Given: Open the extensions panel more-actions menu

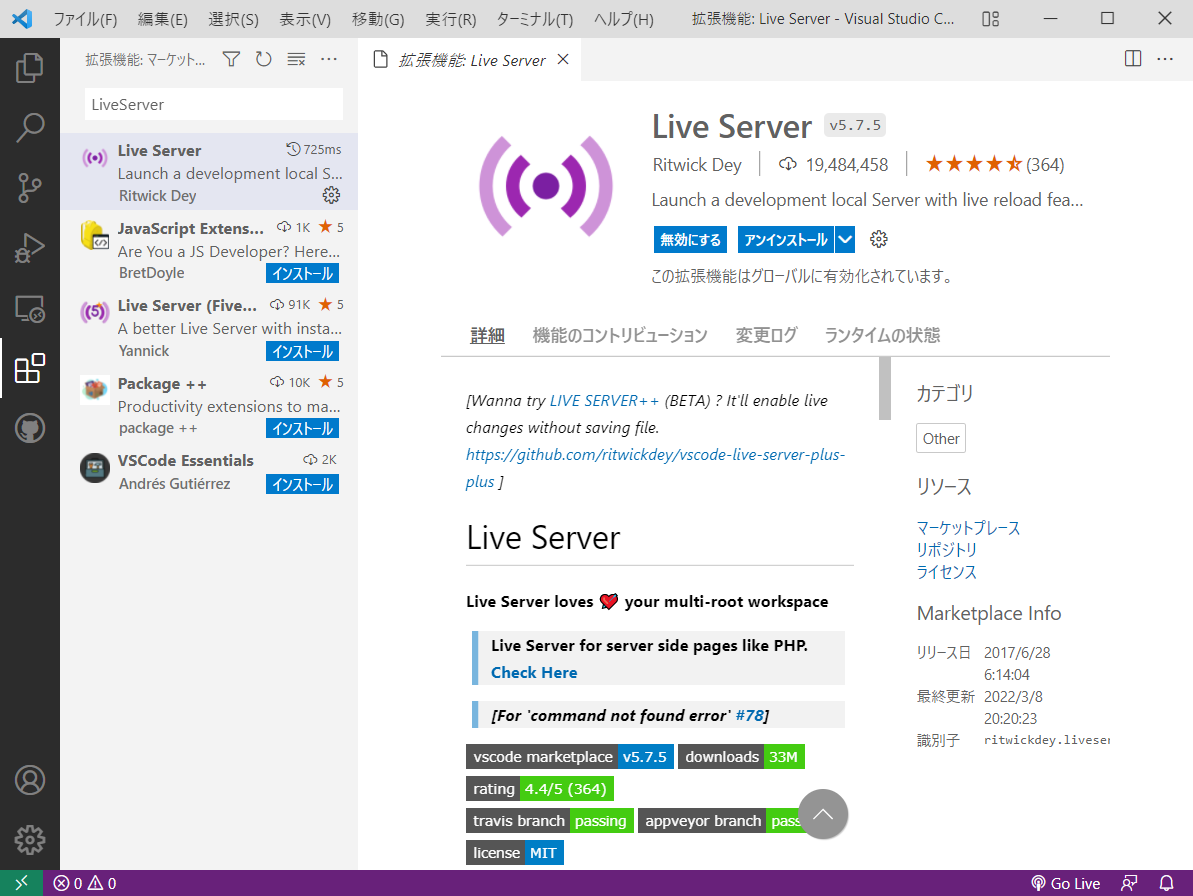Looking at the screenshot, I should [329, 59].
